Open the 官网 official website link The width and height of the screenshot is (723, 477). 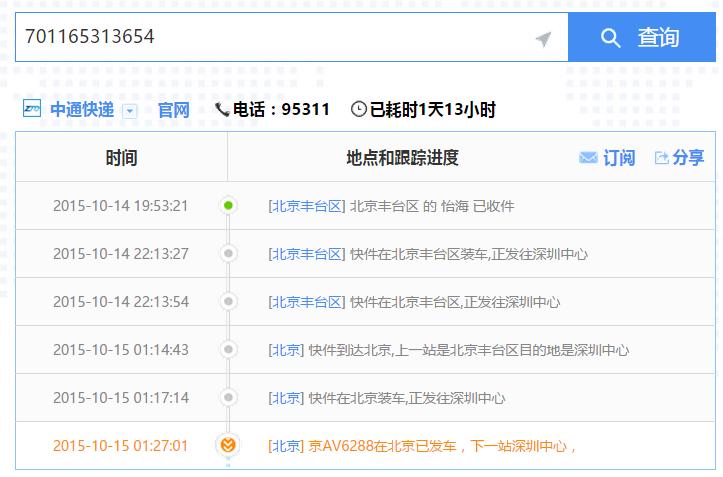[173, 110]
